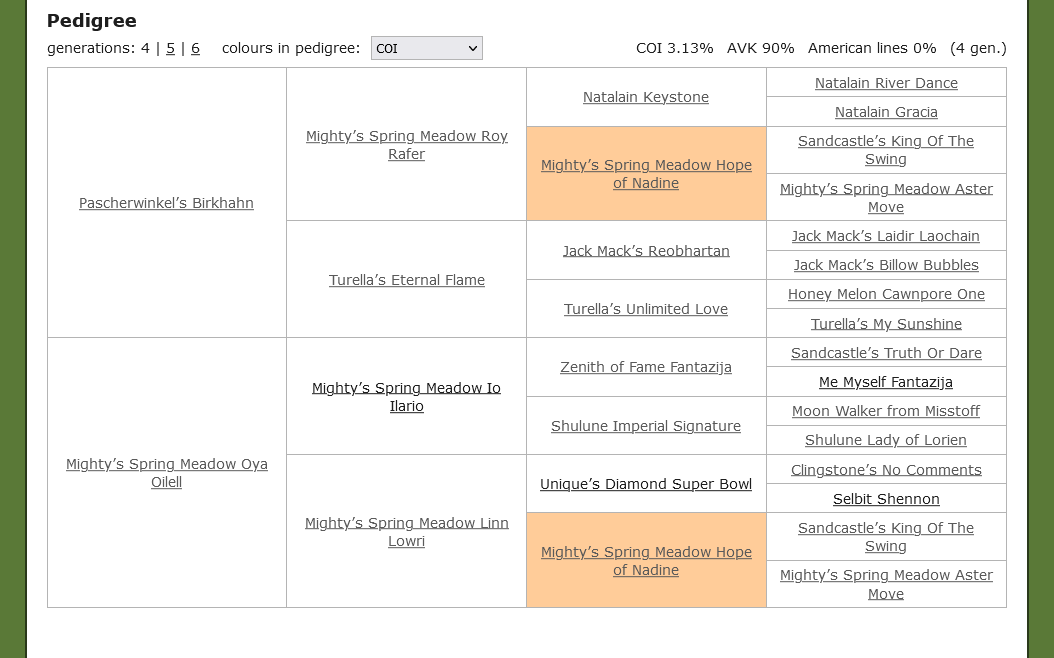Screen dimensions: 1054x658
Task: Click Natalain Keystone link
Action: [x=645, y=97]
